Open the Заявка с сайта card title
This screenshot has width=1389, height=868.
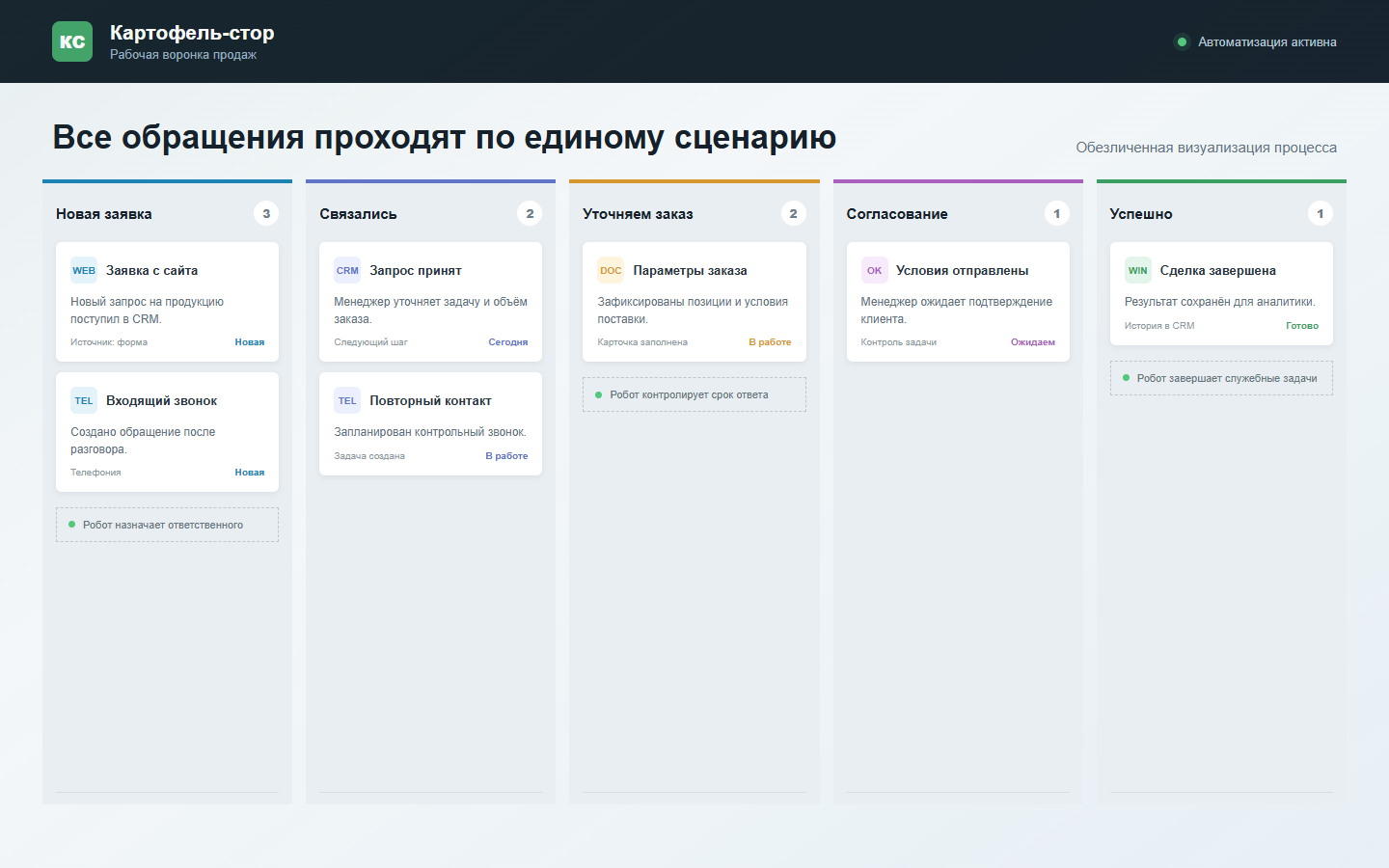[151, 270]
